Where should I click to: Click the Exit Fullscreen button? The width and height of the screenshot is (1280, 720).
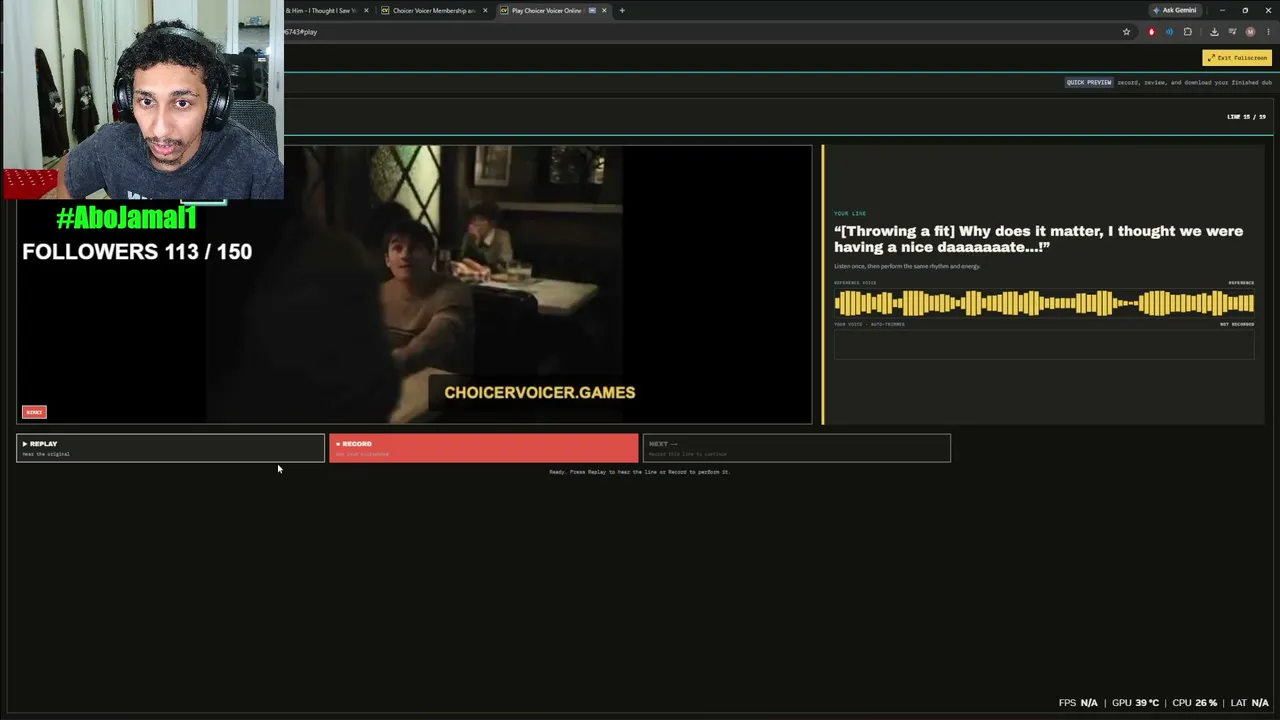point(1237,58)
